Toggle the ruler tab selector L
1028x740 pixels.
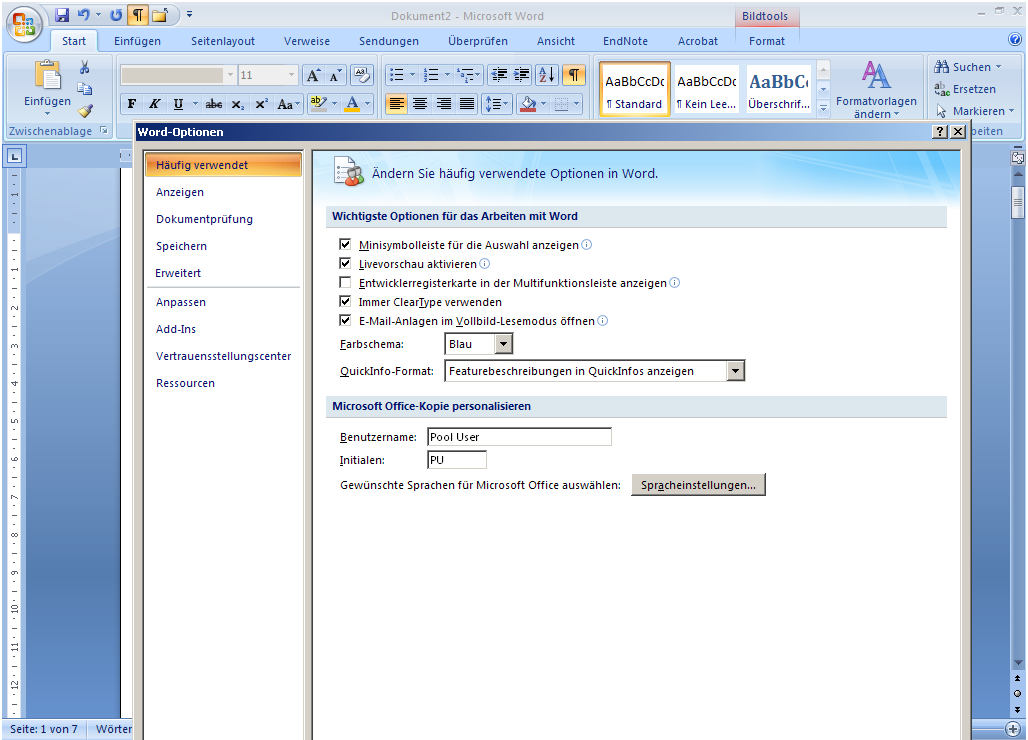14,156
